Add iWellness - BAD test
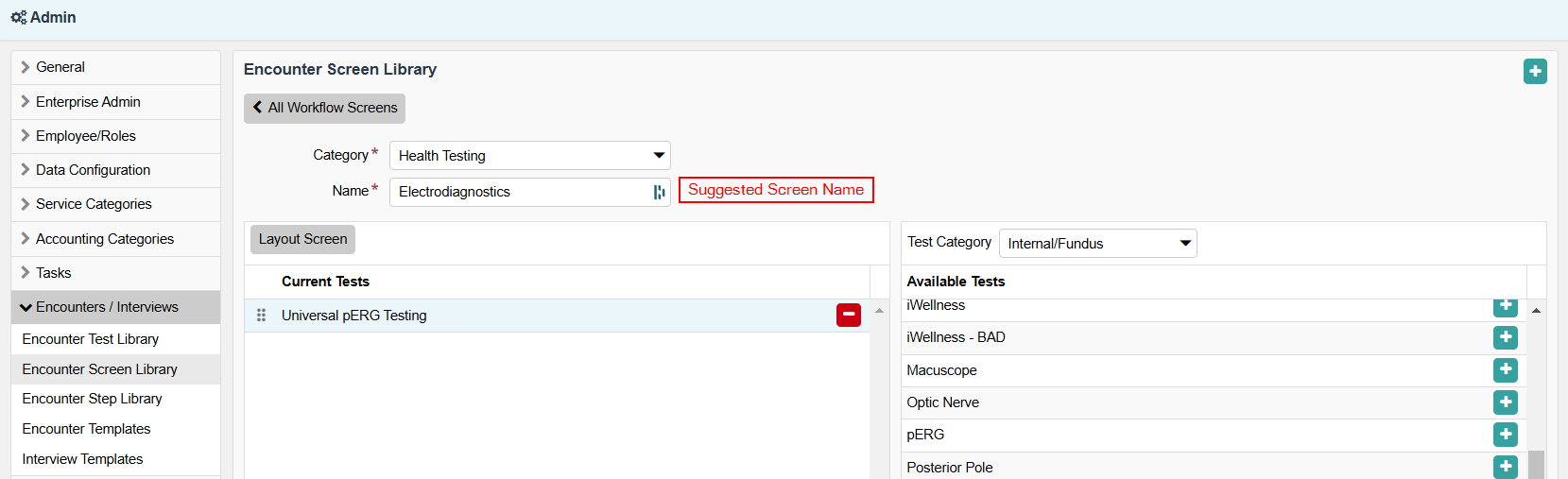 tap(1505, 337)
